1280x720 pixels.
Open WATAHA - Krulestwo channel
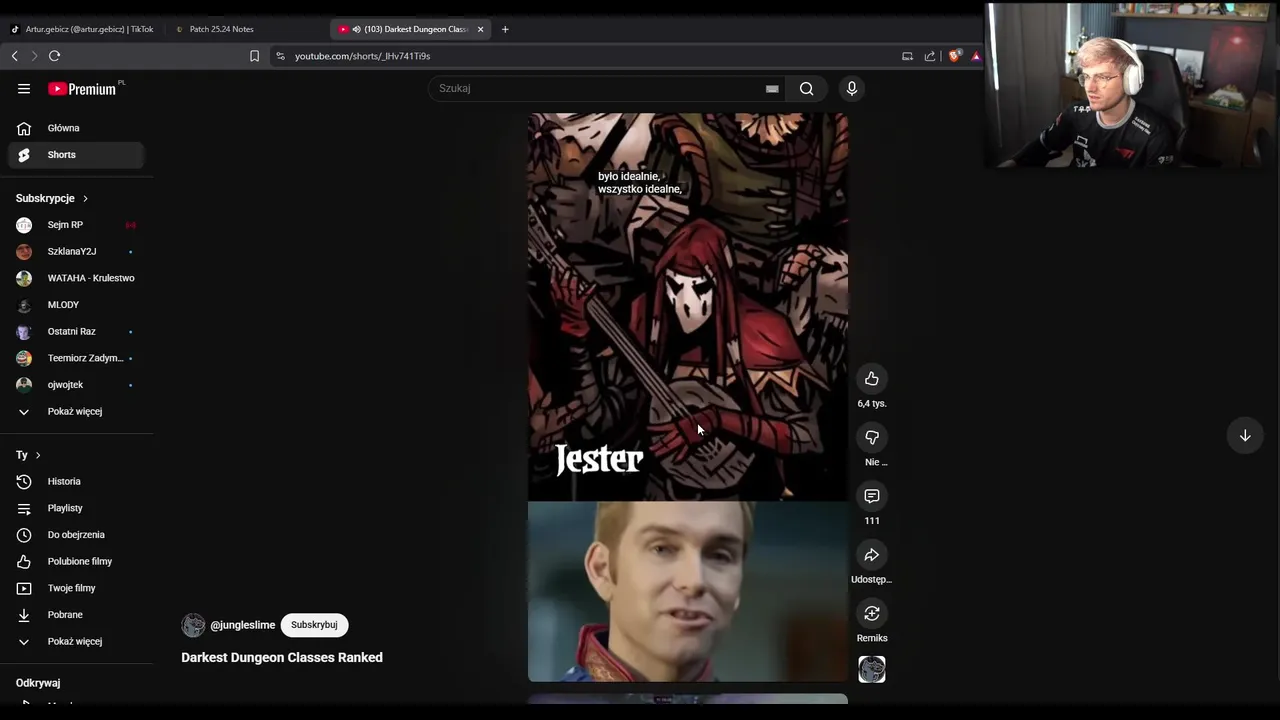(76, 278)
